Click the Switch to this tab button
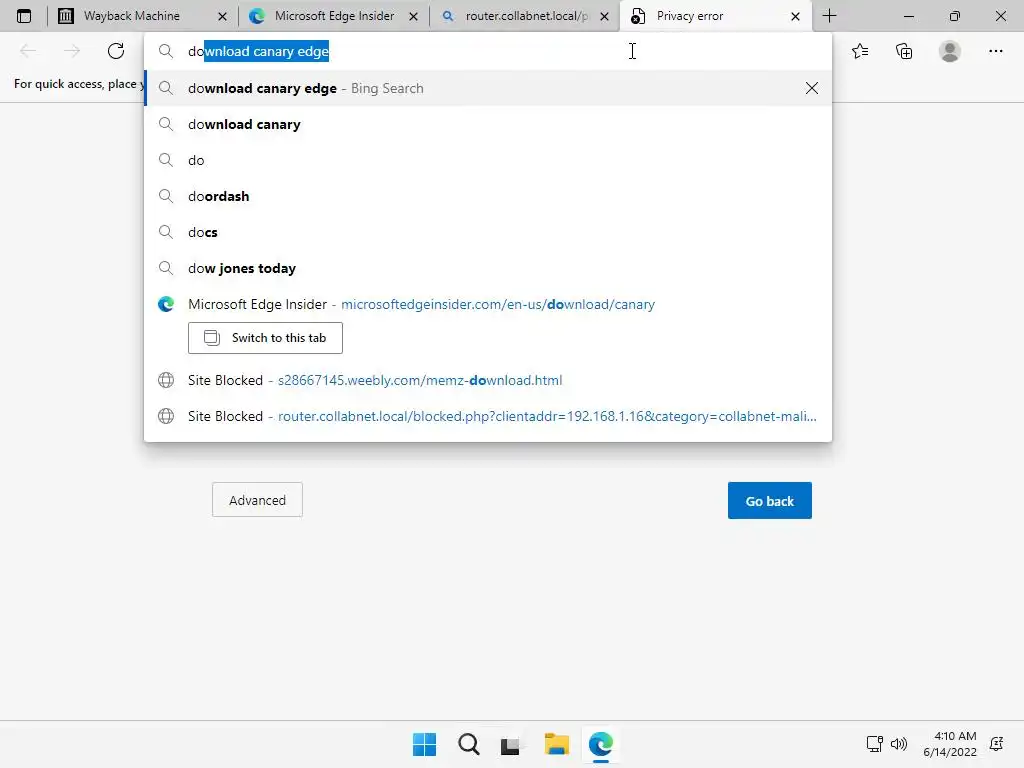Viewport: 1024px width, 768px height. (265, 338)
